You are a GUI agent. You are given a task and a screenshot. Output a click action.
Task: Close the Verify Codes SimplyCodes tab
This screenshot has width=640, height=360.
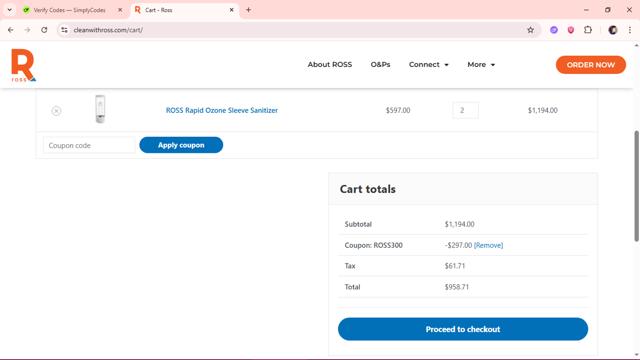click(120, 10)
